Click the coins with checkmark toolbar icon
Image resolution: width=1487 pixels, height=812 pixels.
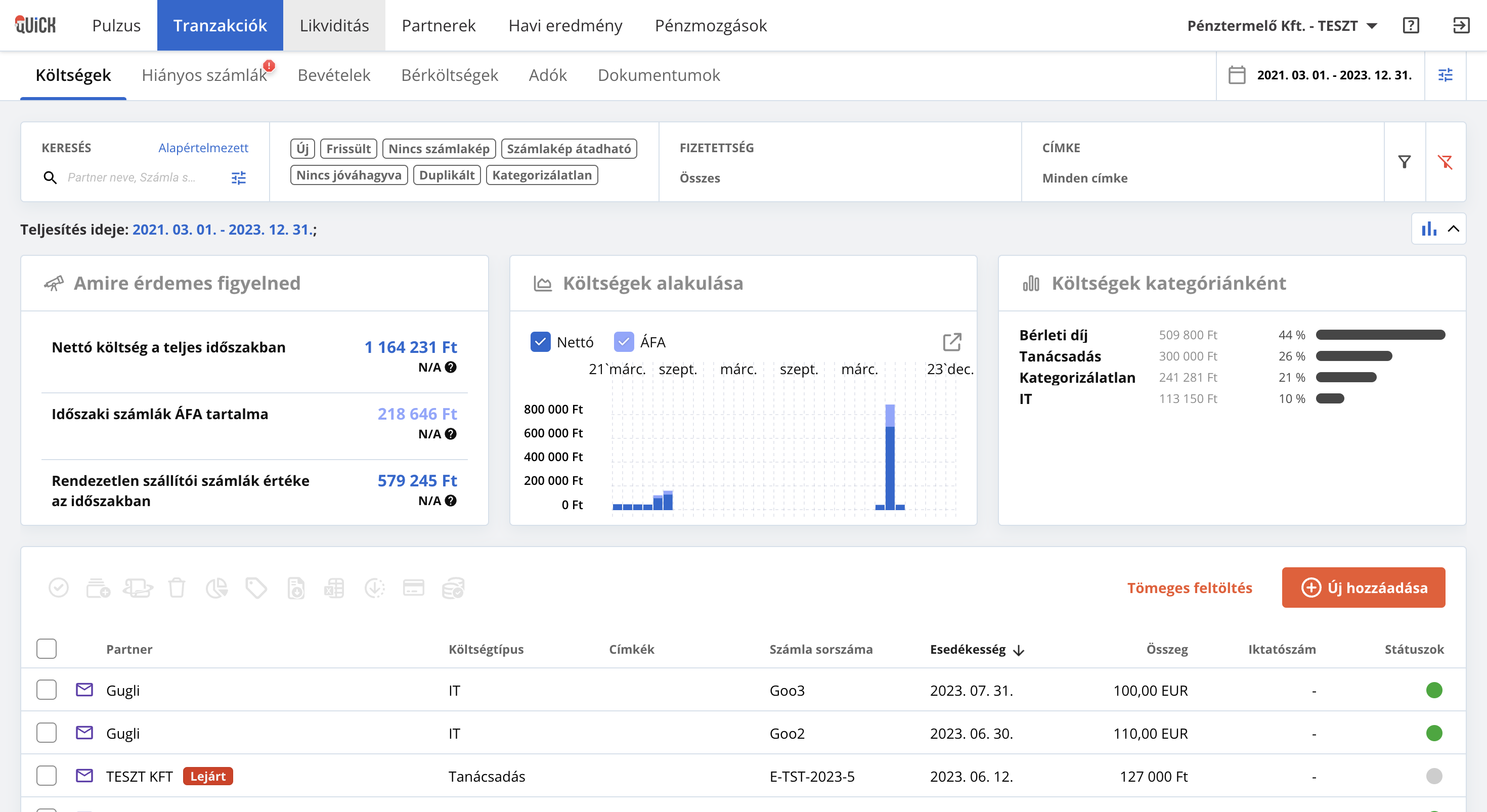(453, 588)
